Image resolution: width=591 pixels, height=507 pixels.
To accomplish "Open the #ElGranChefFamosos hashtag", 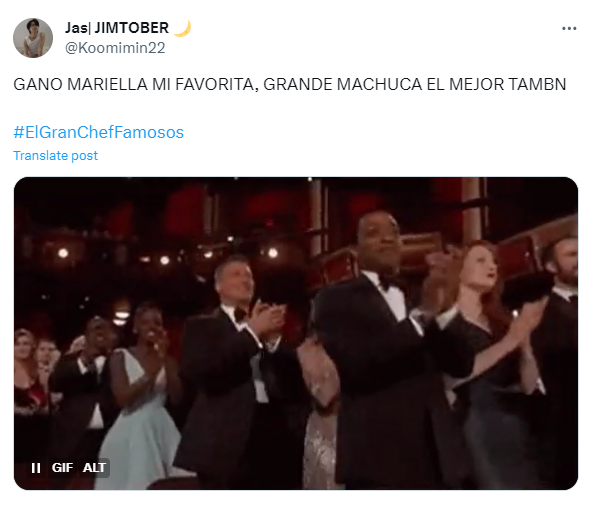I will tap(98, 132).
